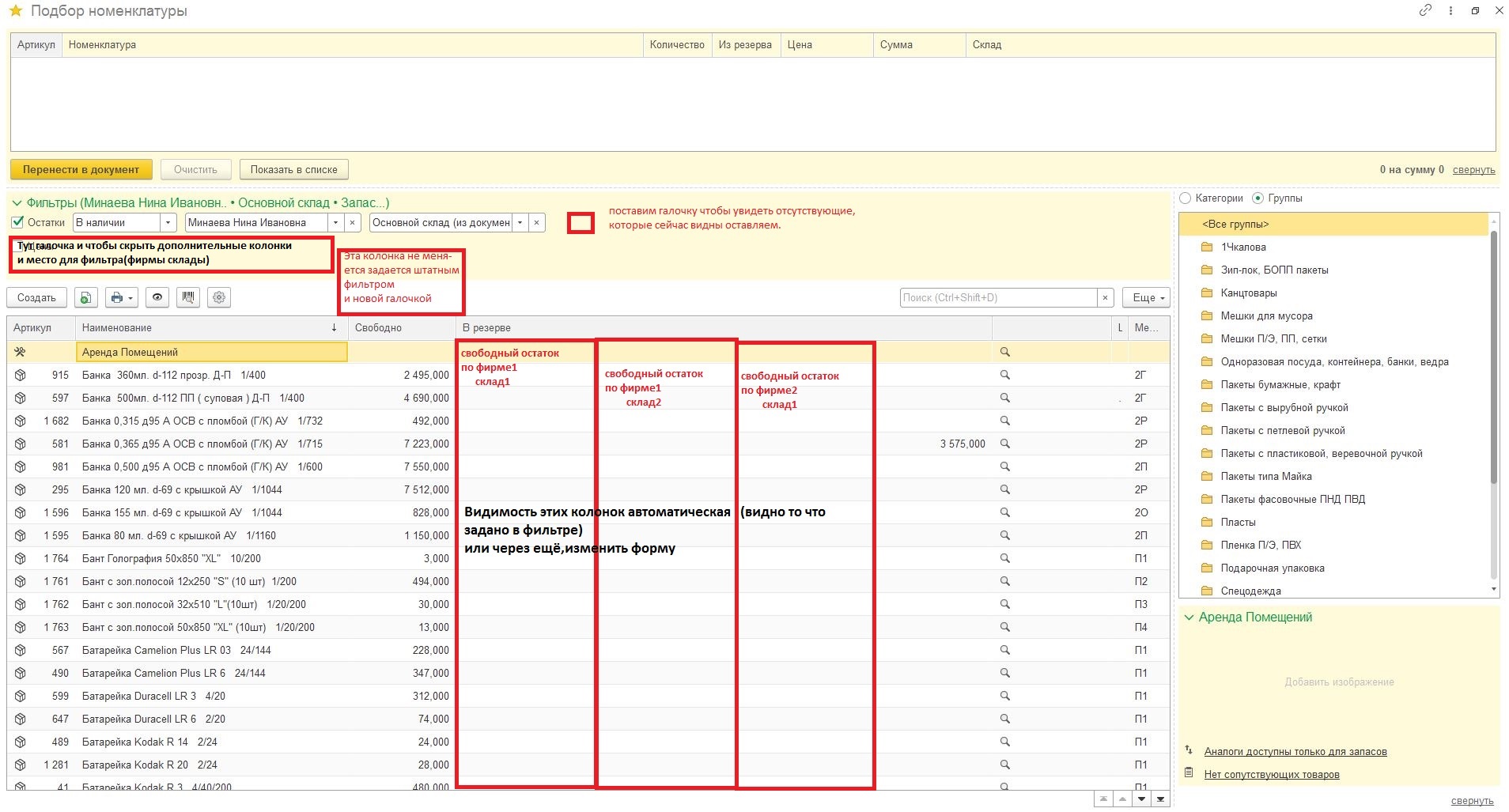This screenshot has height=812, width=1509.
Task: Collapse the Фильтры section
Action: pyautogui.click(x=17, y=203)
